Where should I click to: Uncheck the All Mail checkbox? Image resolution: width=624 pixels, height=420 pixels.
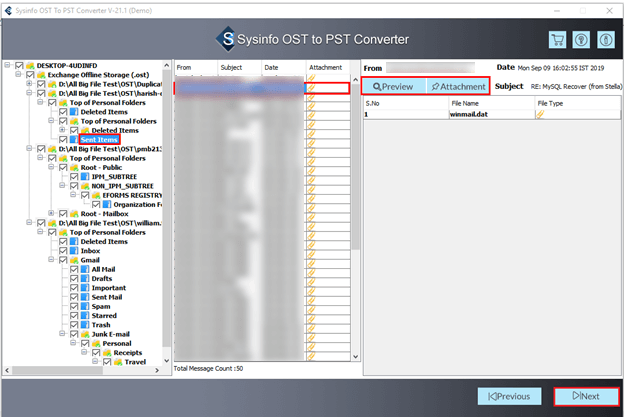74,270
